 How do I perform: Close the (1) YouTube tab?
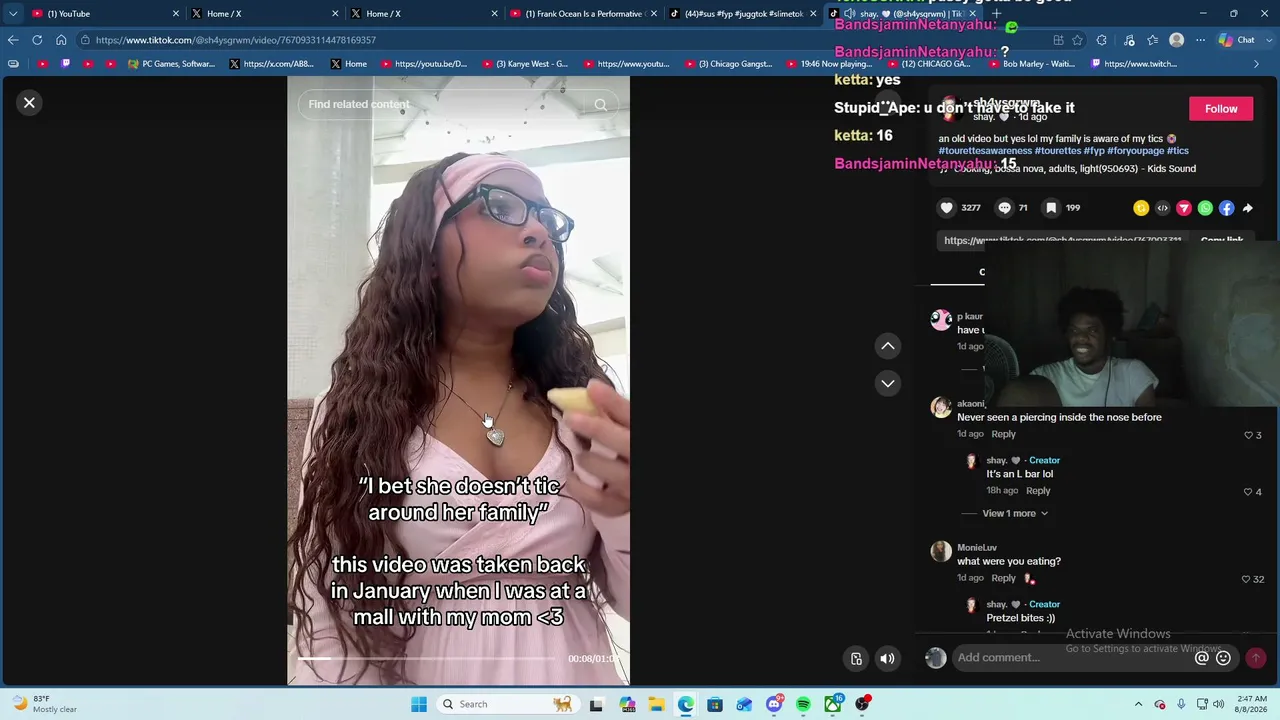[x=176, y=14]
